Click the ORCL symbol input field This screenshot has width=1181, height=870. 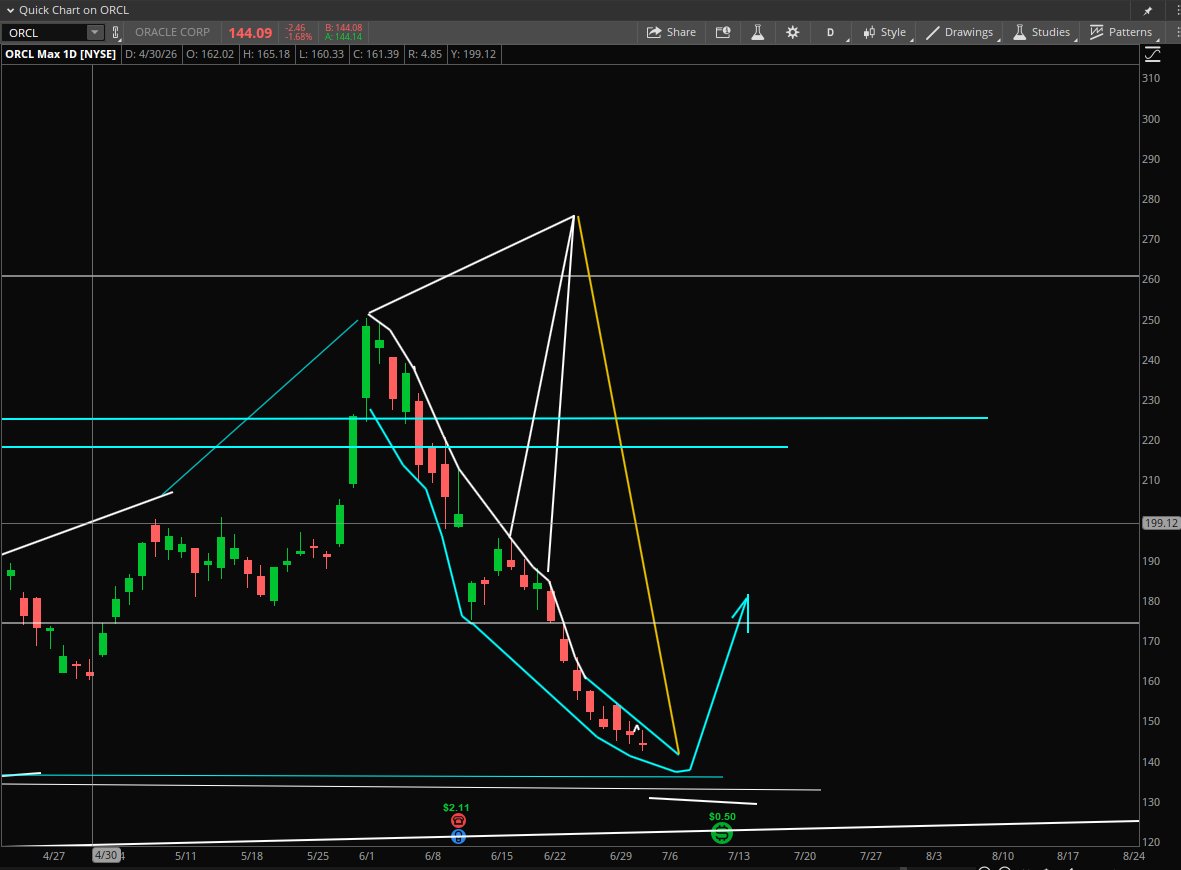pyautogui.click(x=45, y=32)
